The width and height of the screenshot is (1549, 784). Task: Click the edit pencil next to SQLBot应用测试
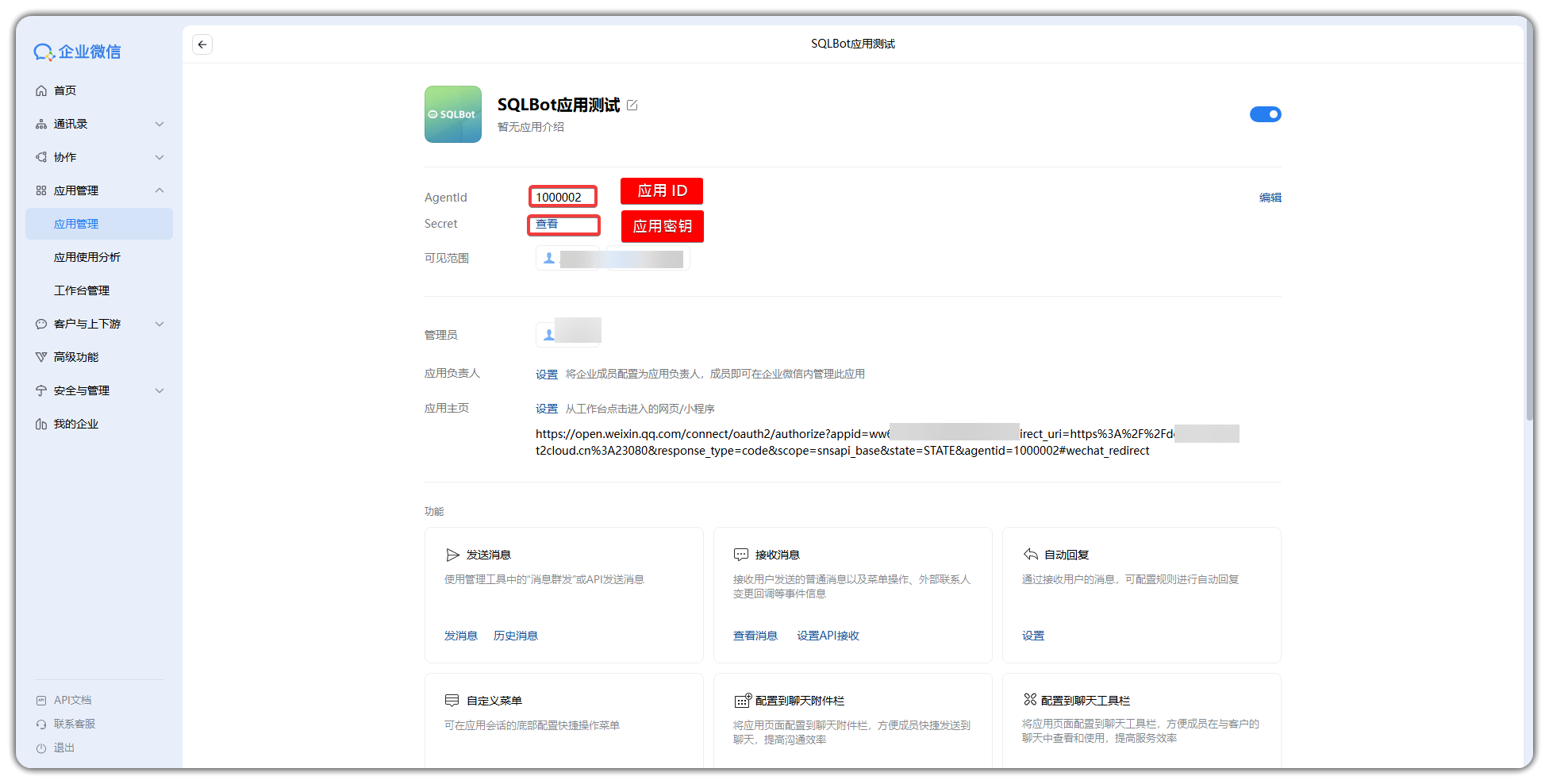click(632, 104)
